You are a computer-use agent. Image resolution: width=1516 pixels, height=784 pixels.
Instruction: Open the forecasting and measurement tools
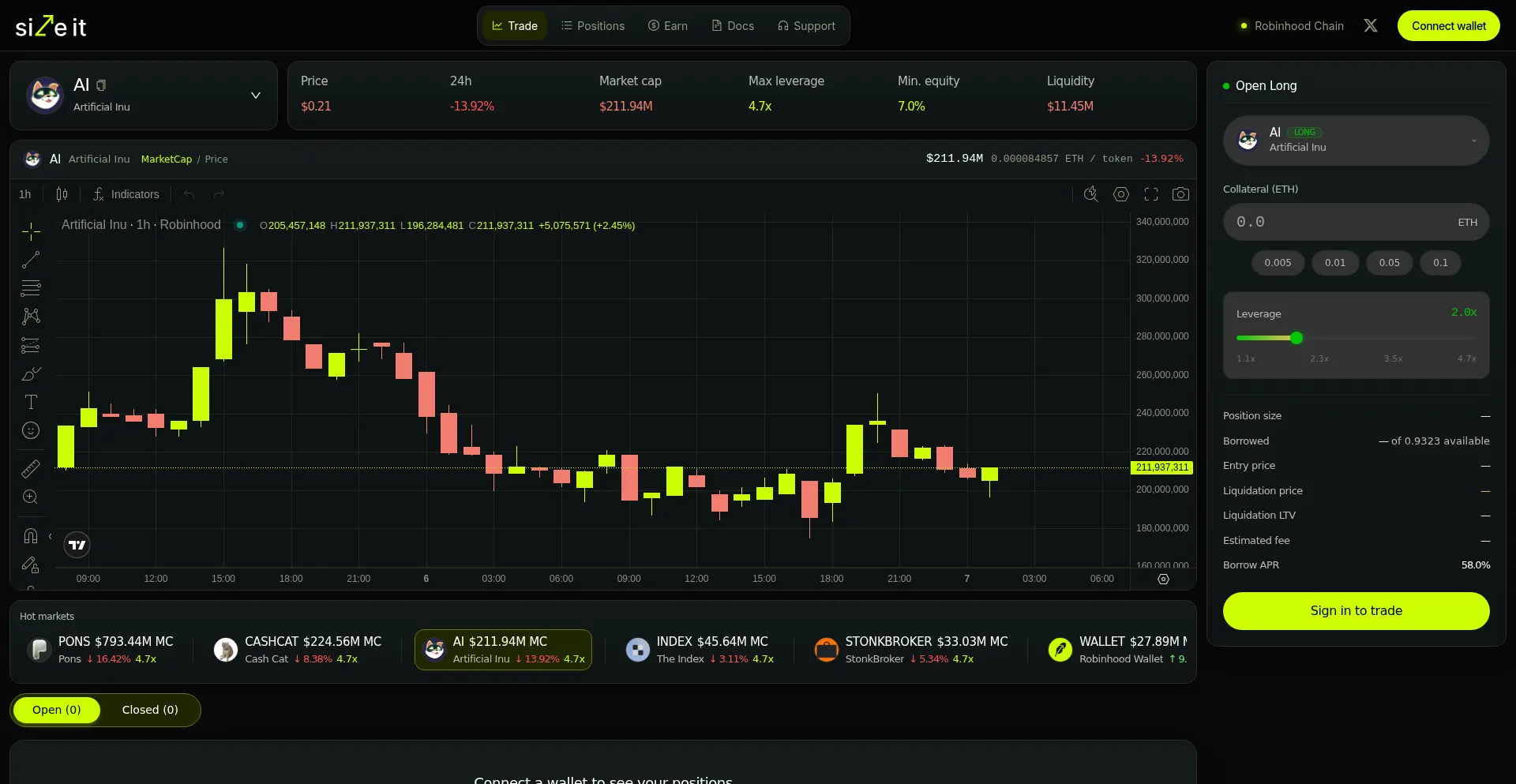(x=31, y=345)
